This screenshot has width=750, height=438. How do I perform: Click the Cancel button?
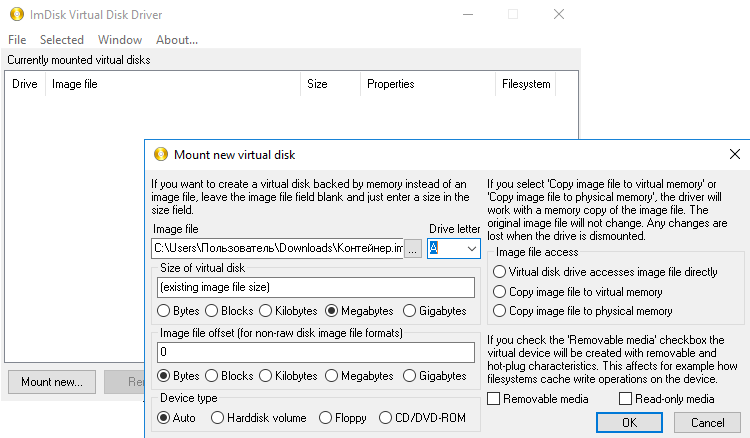tap(707, 423)
